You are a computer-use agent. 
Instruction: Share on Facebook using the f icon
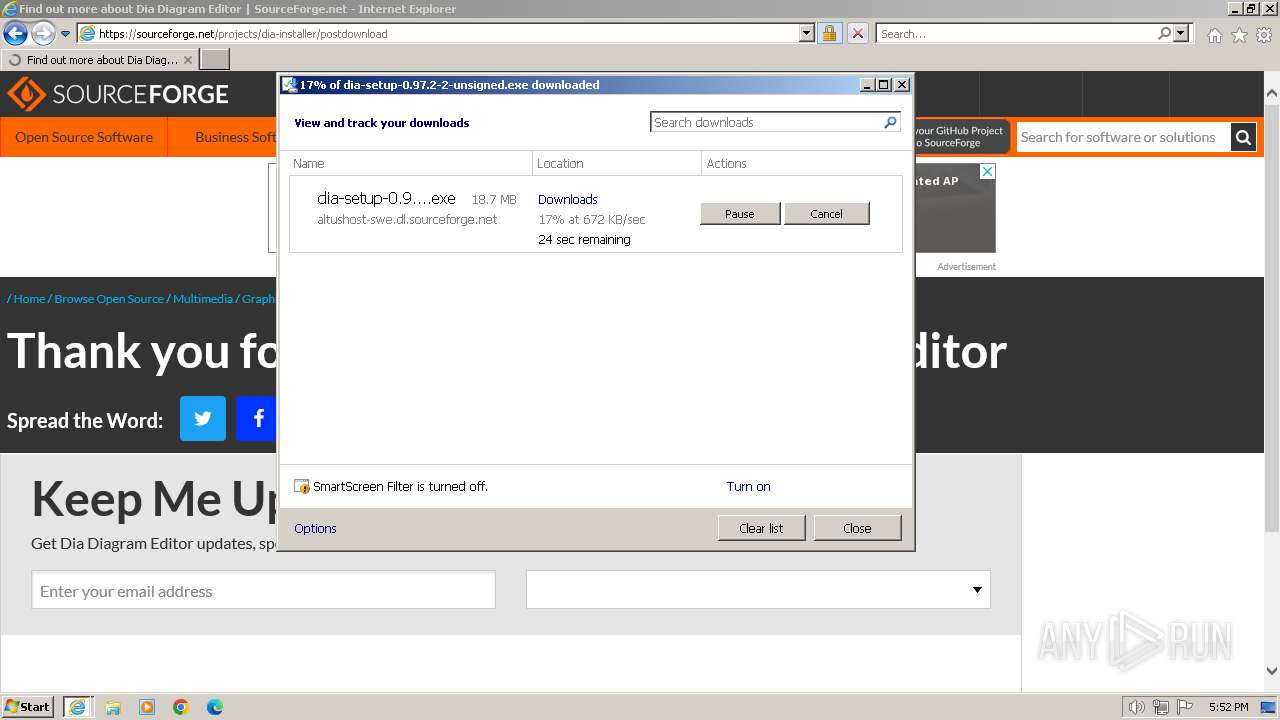(257, 418)
